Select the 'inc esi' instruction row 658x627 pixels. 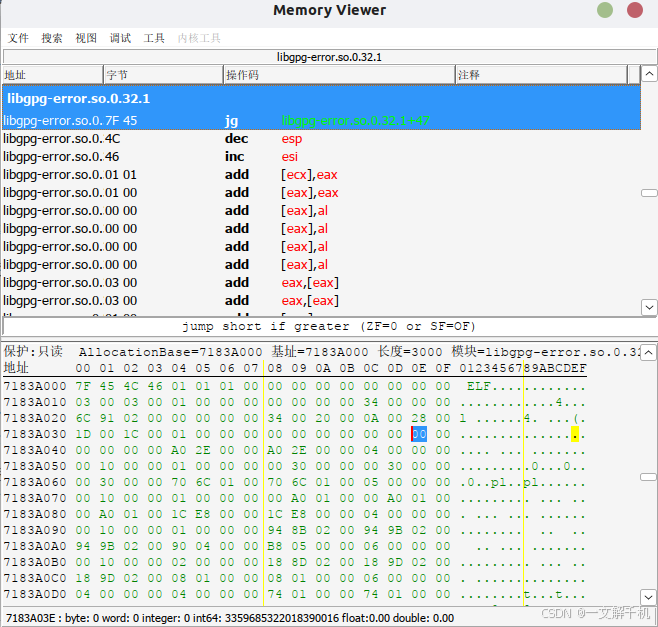tap(321, 157)
